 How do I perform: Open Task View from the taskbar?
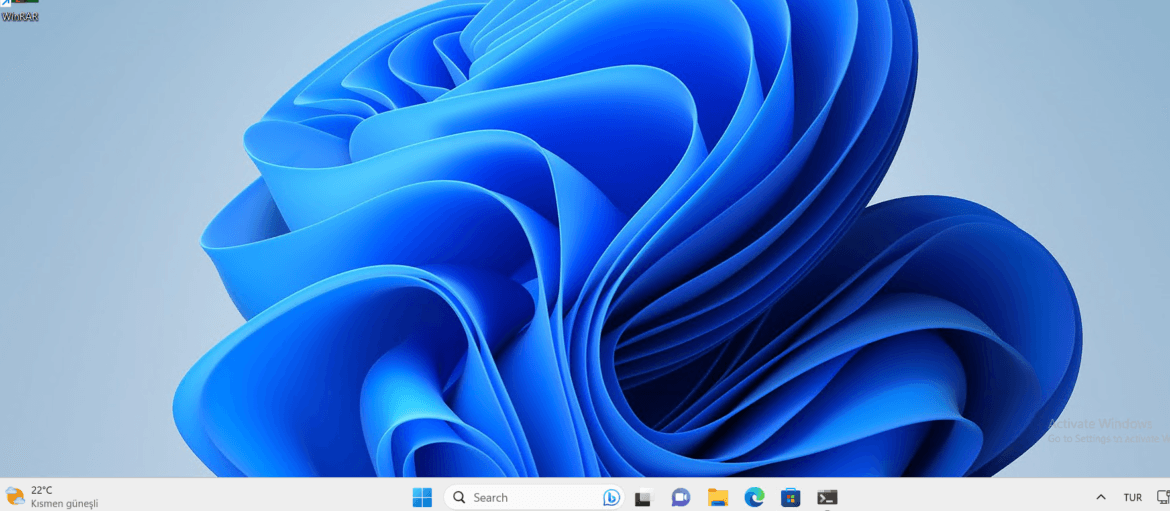coord(644,497)
